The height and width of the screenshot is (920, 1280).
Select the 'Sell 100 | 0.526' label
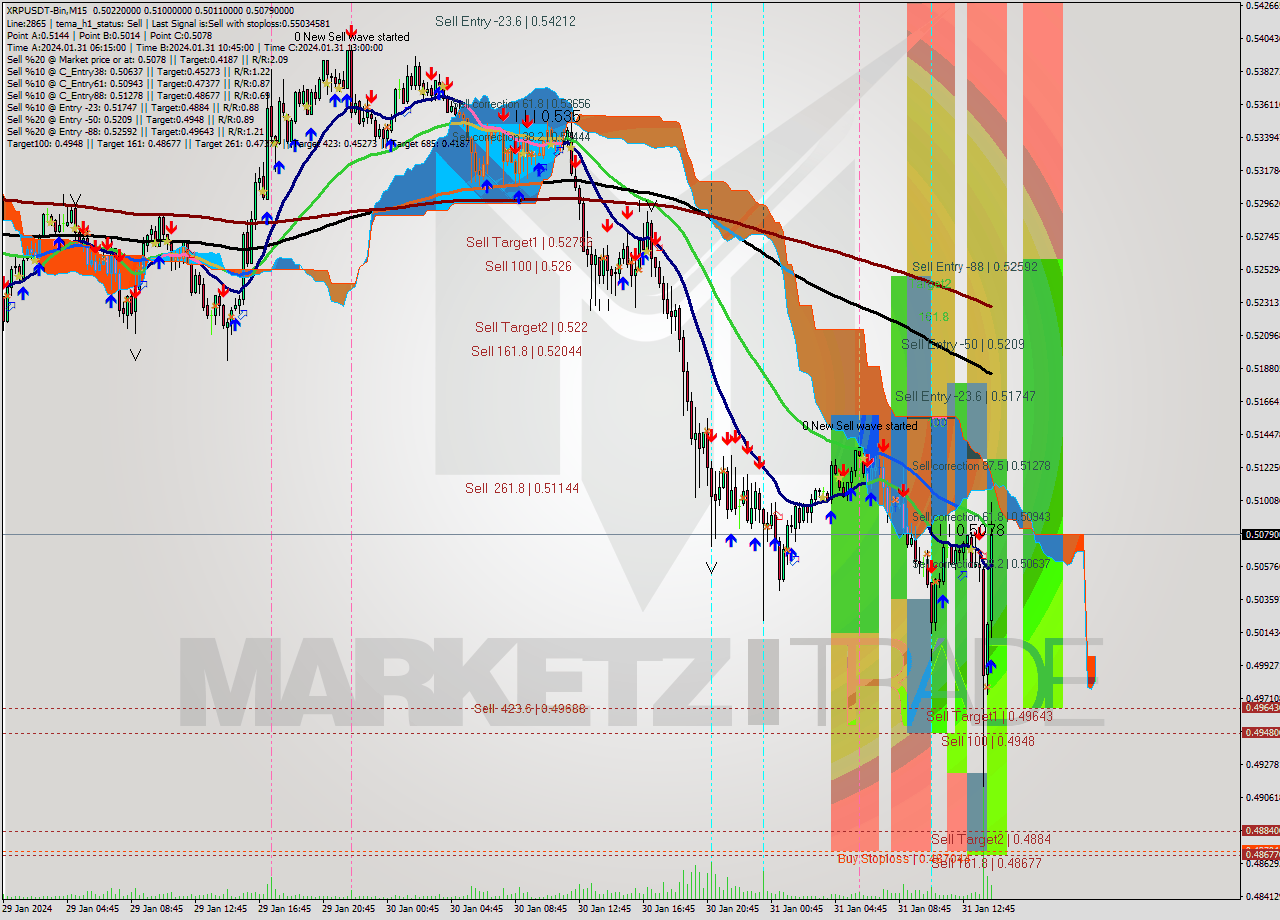528,266
